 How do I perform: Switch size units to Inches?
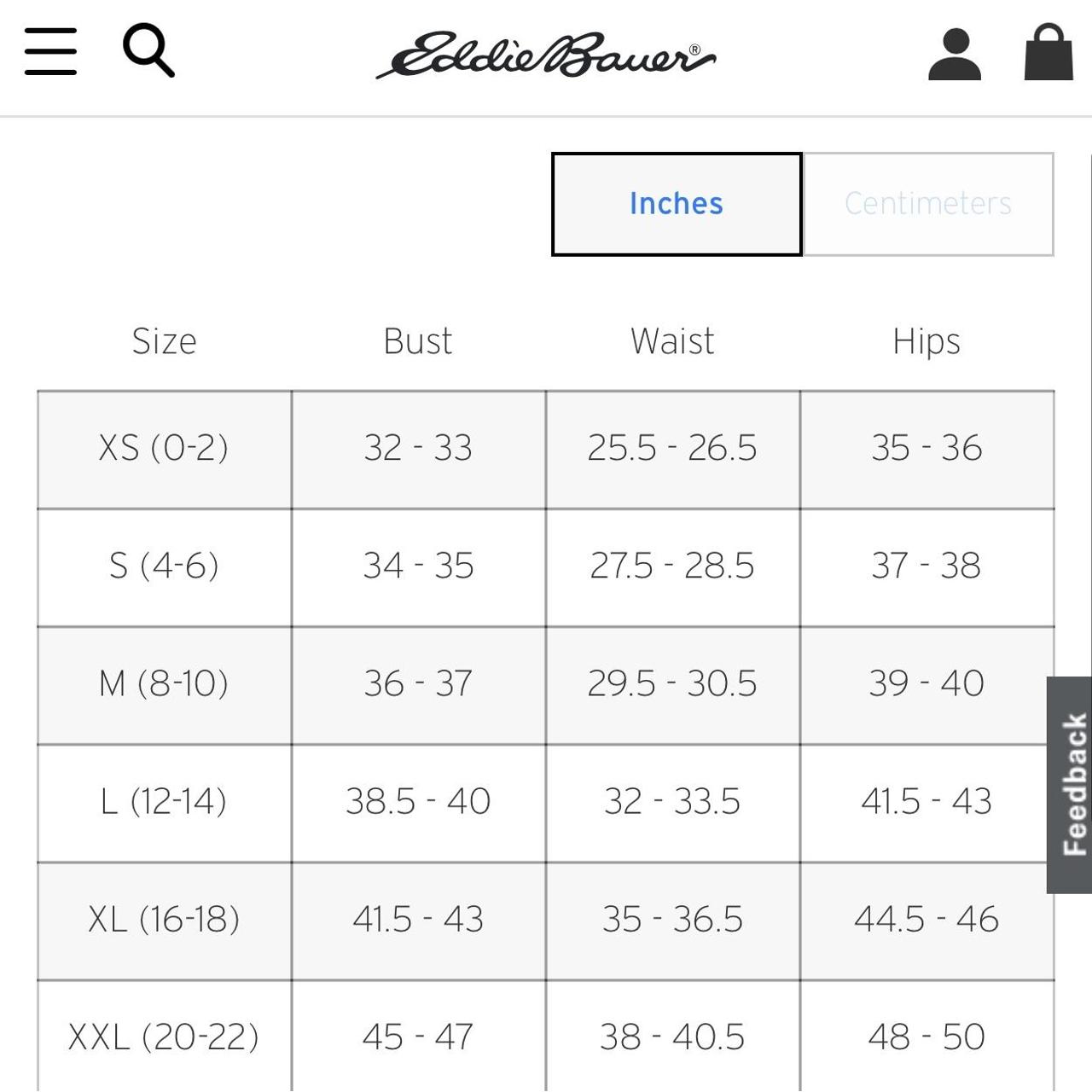(677, 204)
